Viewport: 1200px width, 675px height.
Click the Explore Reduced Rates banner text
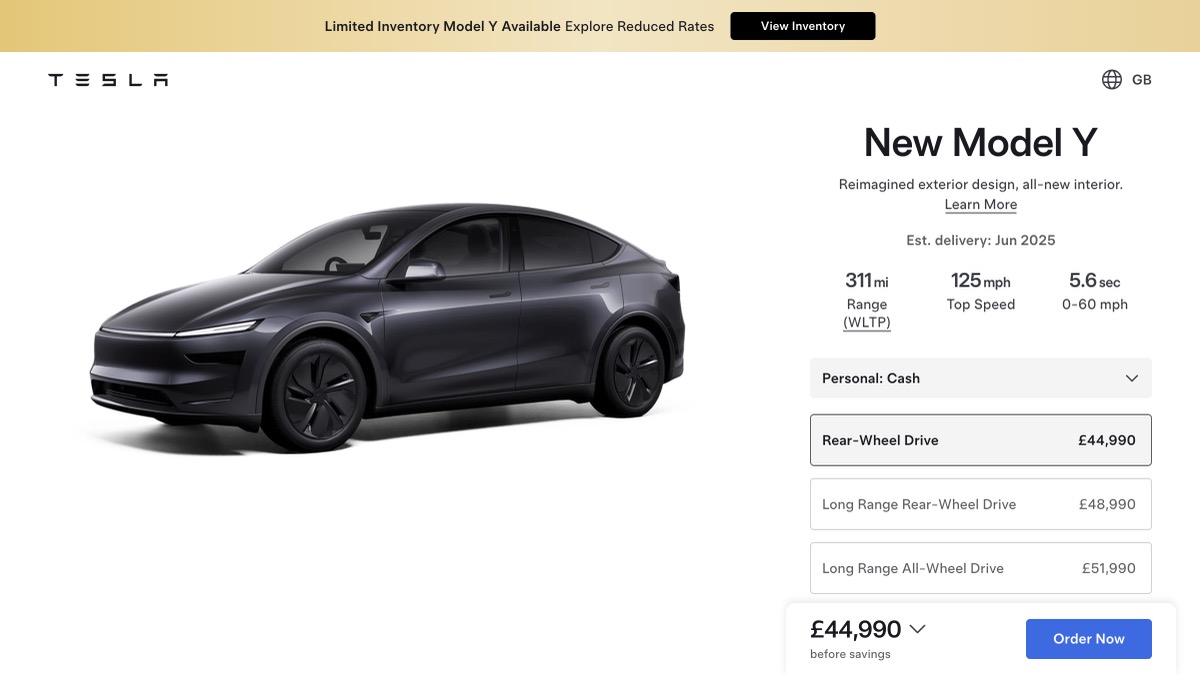coord(640,26)
